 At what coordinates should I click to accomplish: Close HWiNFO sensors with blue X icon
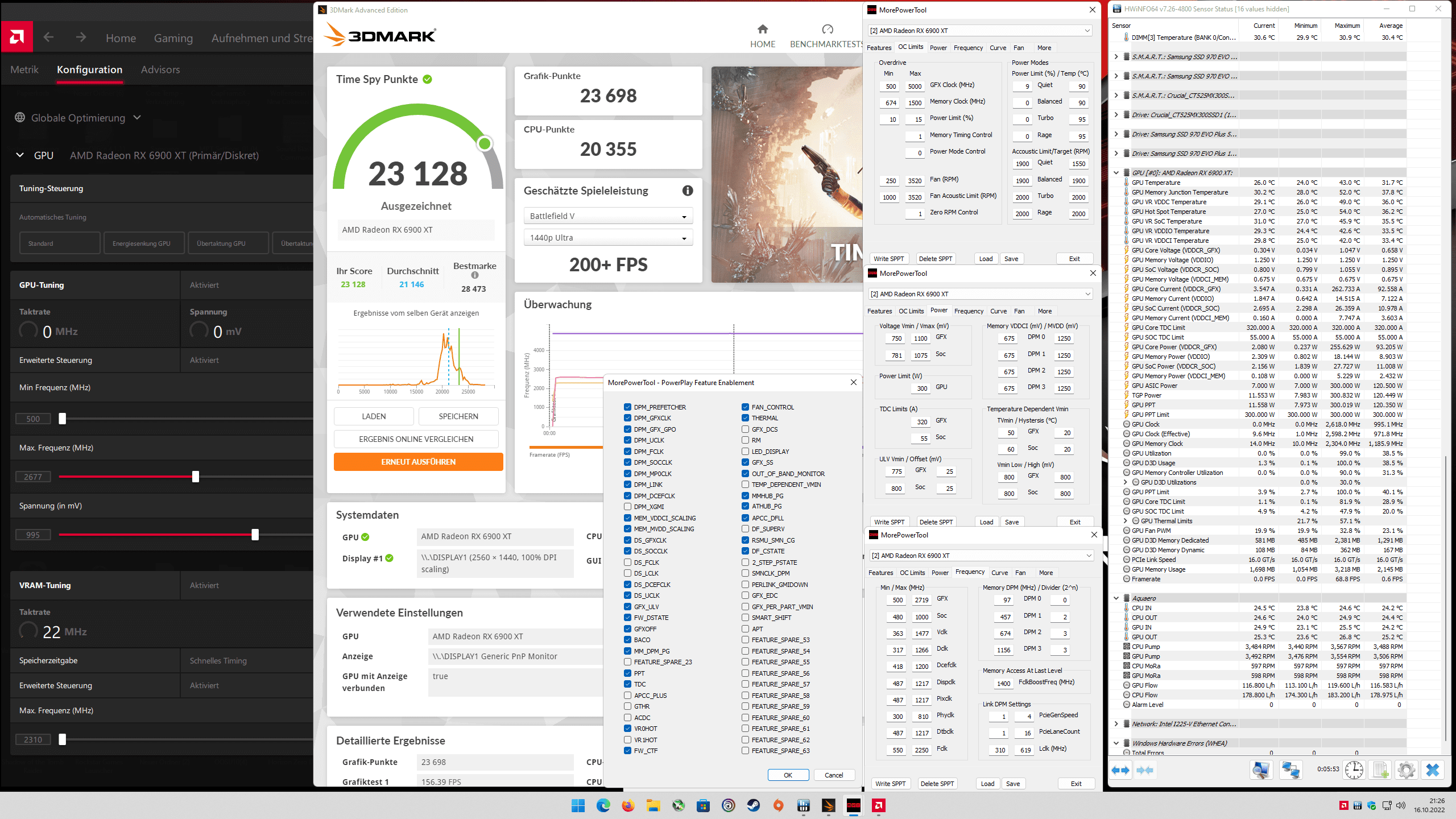[x=1433, y=770]
